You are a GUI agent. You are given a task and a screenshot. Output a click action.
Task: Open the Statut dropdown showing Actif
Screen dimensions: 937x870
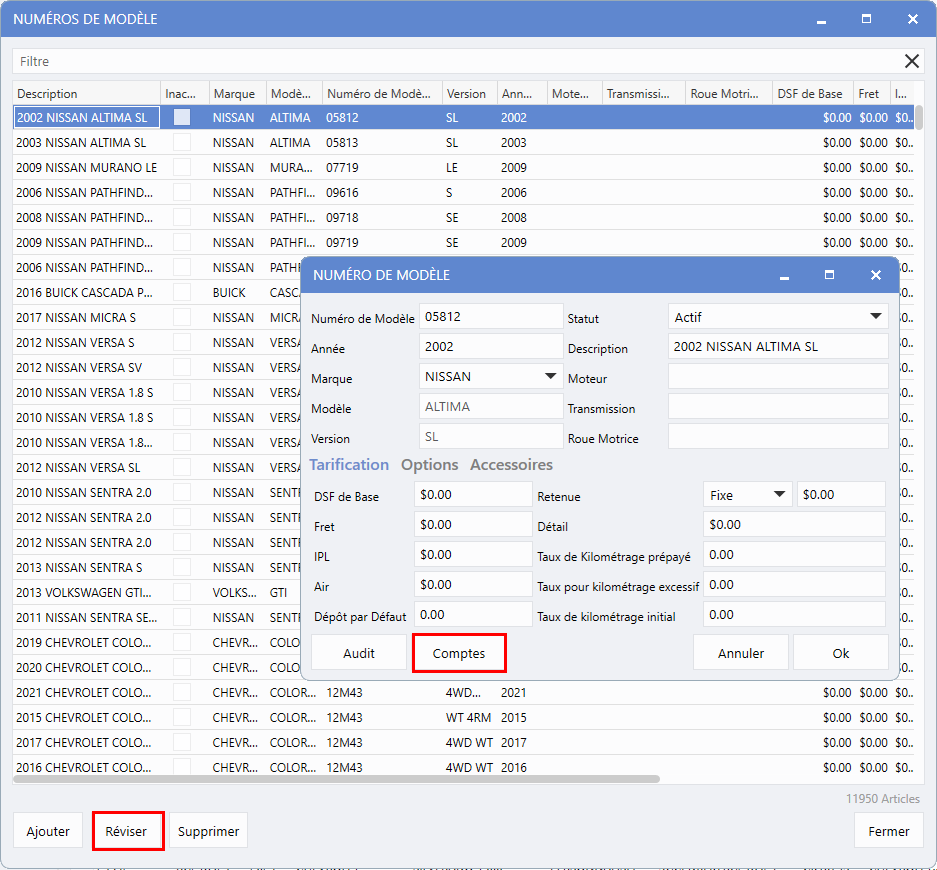(x=777, y=317)
